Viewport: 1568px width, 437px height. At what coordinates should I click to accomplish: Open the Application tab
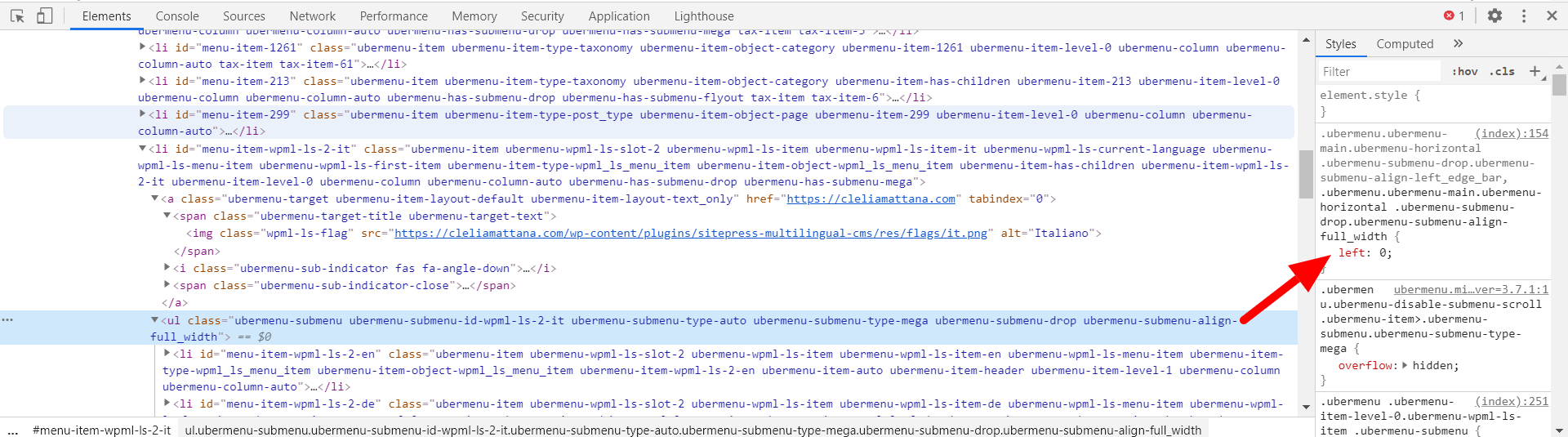pyautogui.click(x=619, y=16)
